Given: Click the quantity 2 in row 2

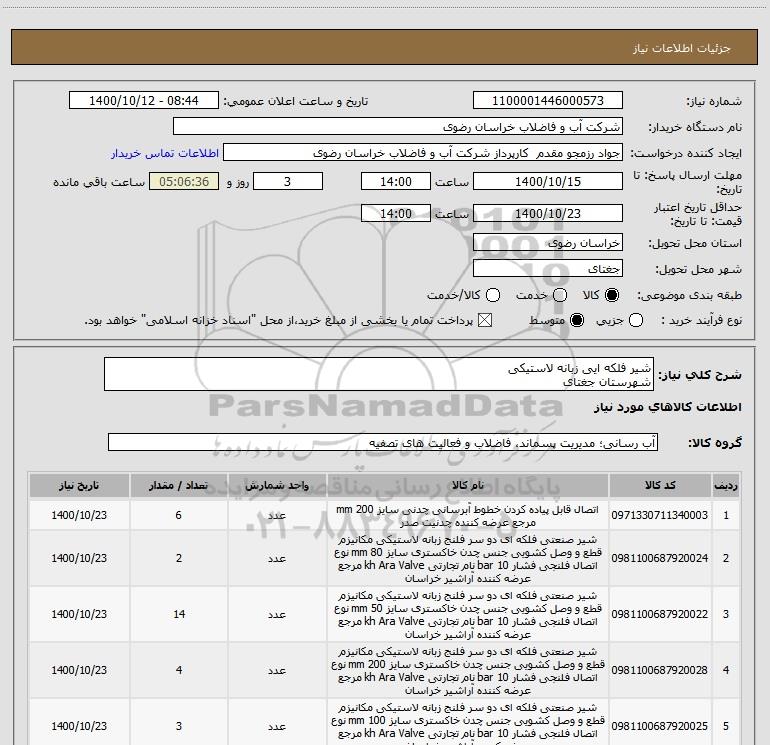Looking at the screenshot, I should 179,558.
